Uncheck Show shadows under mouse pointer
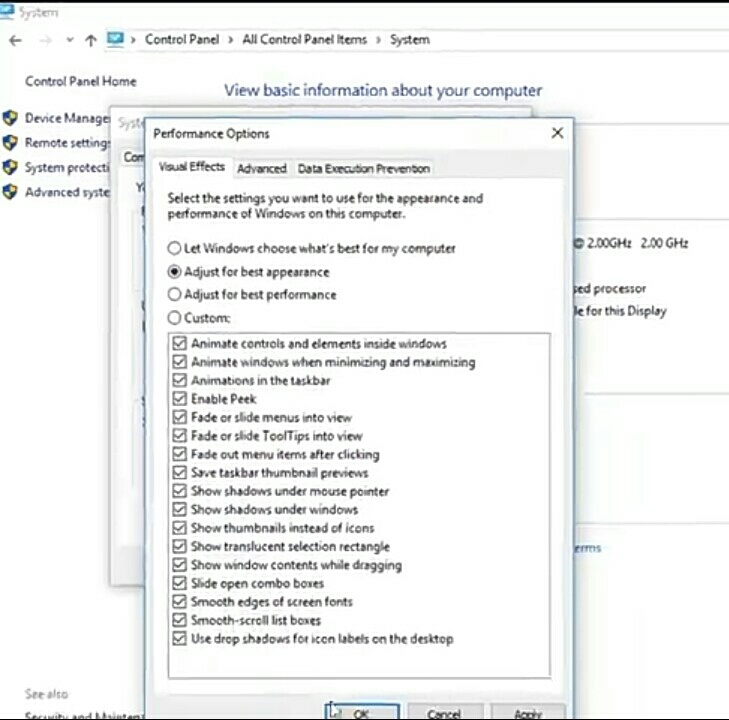 179,491
